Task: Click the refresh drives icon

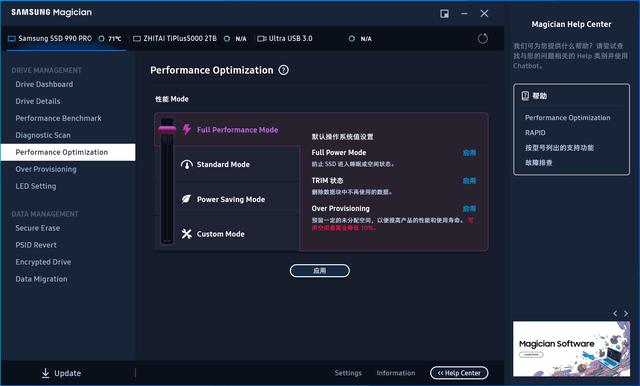Action: click(x=482, y=39)
